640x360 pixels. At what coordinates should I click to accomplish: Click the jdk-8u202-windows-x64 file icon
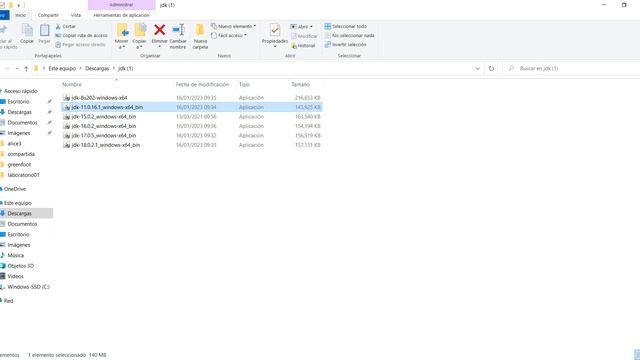[x=67, y=98]
